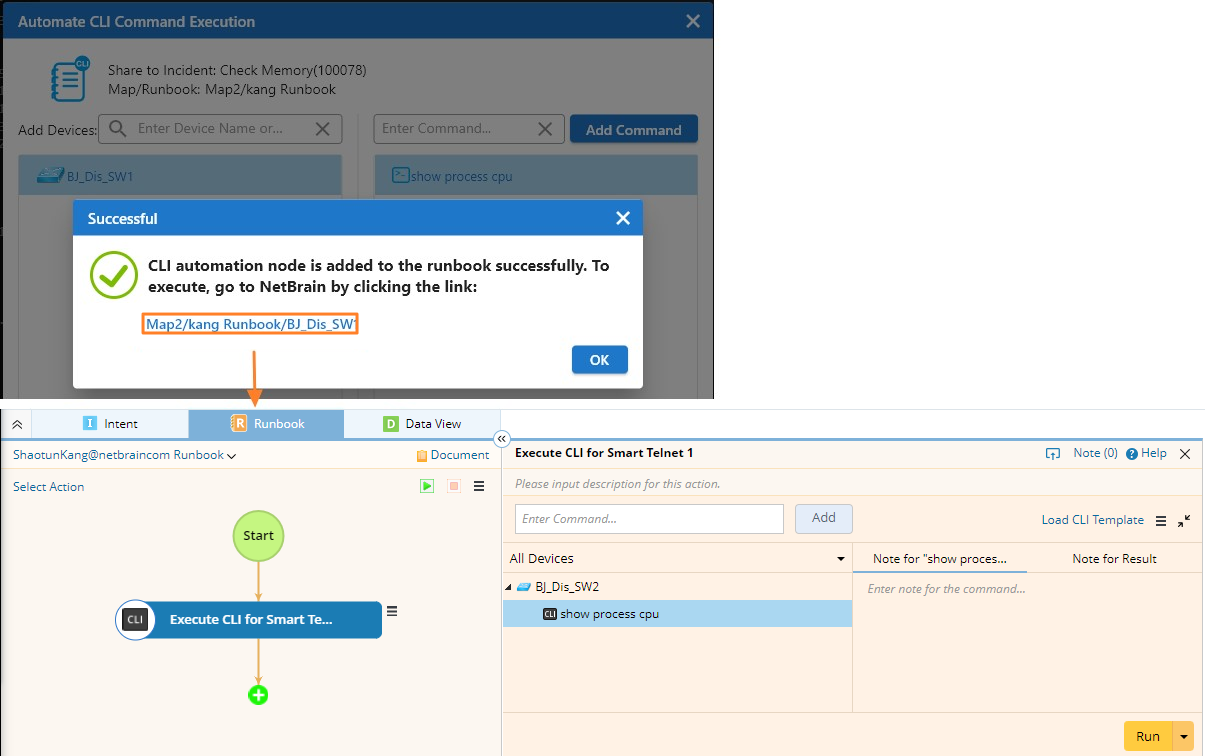Open the runbook Document link
The image size is (1206, 756).
[453, 455]
